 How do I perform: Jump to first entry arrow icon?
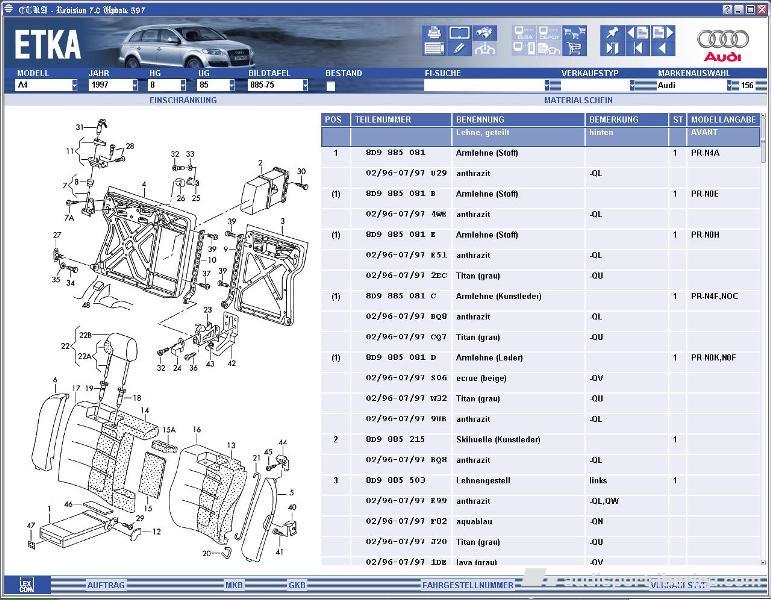(638, 48)
